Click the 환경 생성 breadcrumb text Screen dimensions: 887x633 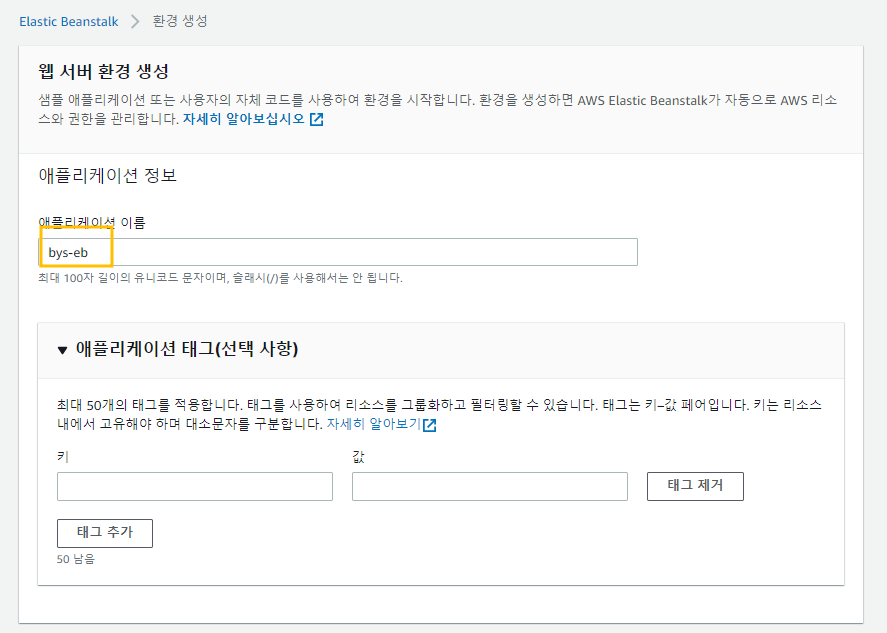click(180, 21)
